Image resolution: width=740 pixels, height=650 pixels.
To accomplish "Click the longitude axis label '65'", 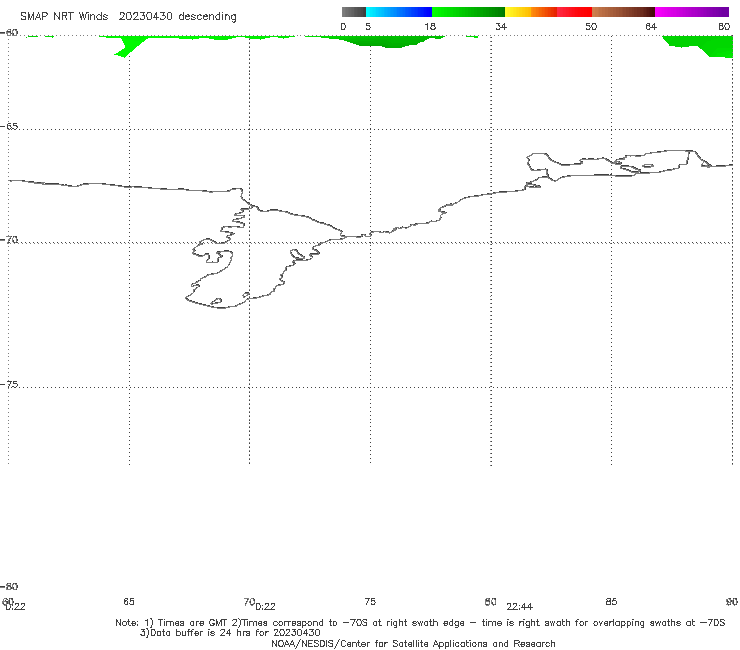I will click(x=129, y=601).
